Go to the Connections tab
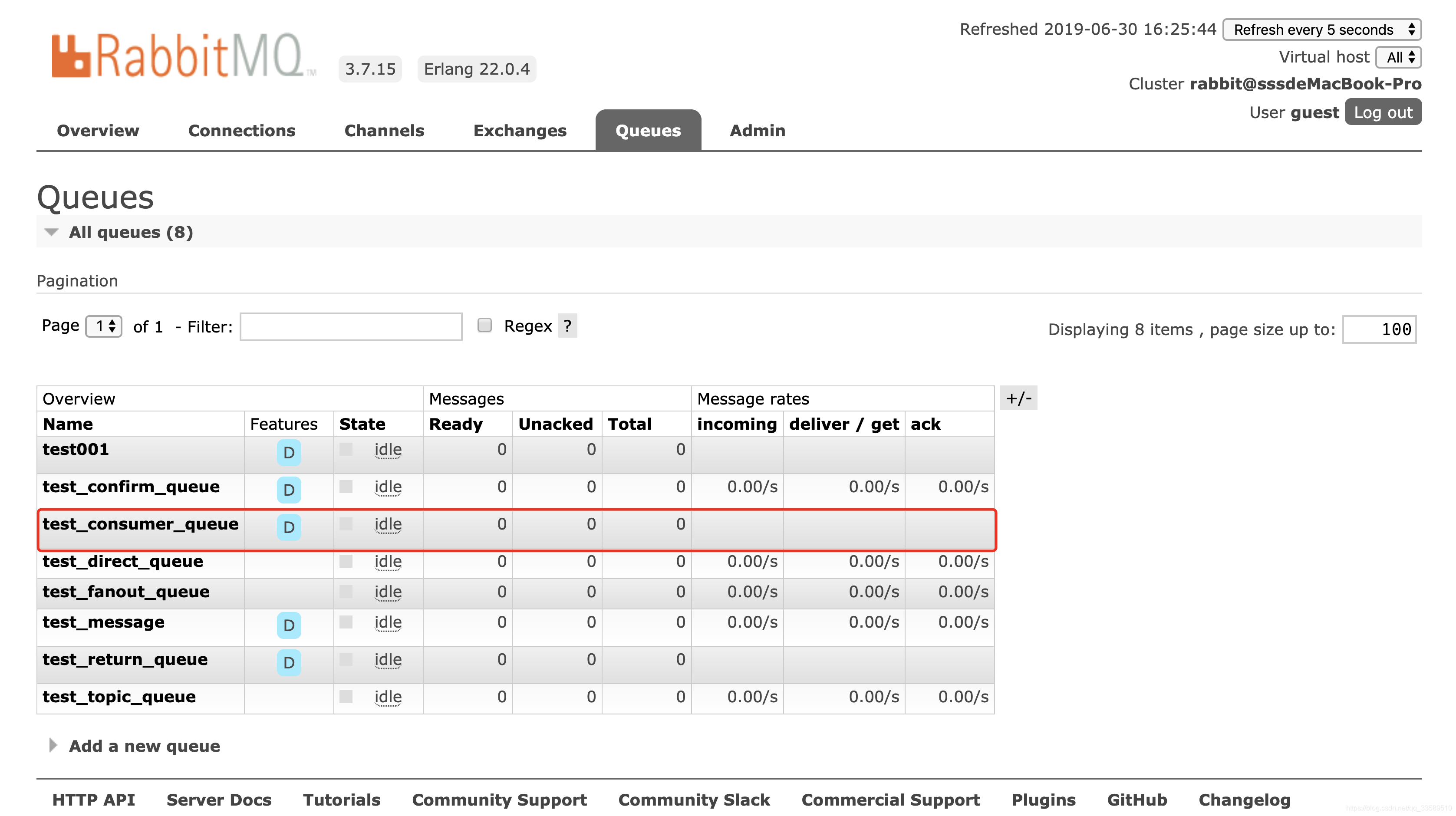1456x816 pixels. click(241, 131)
